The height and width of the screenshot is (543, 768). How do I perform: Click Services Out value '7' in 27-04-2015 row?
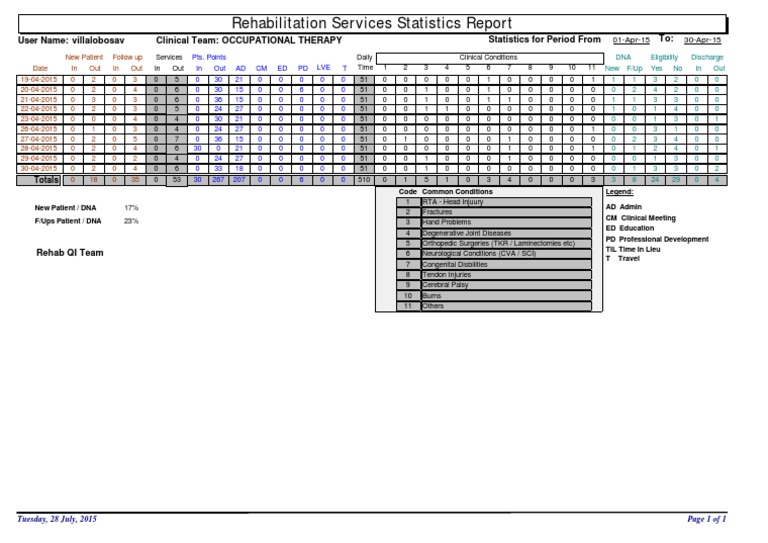point(177,139)
